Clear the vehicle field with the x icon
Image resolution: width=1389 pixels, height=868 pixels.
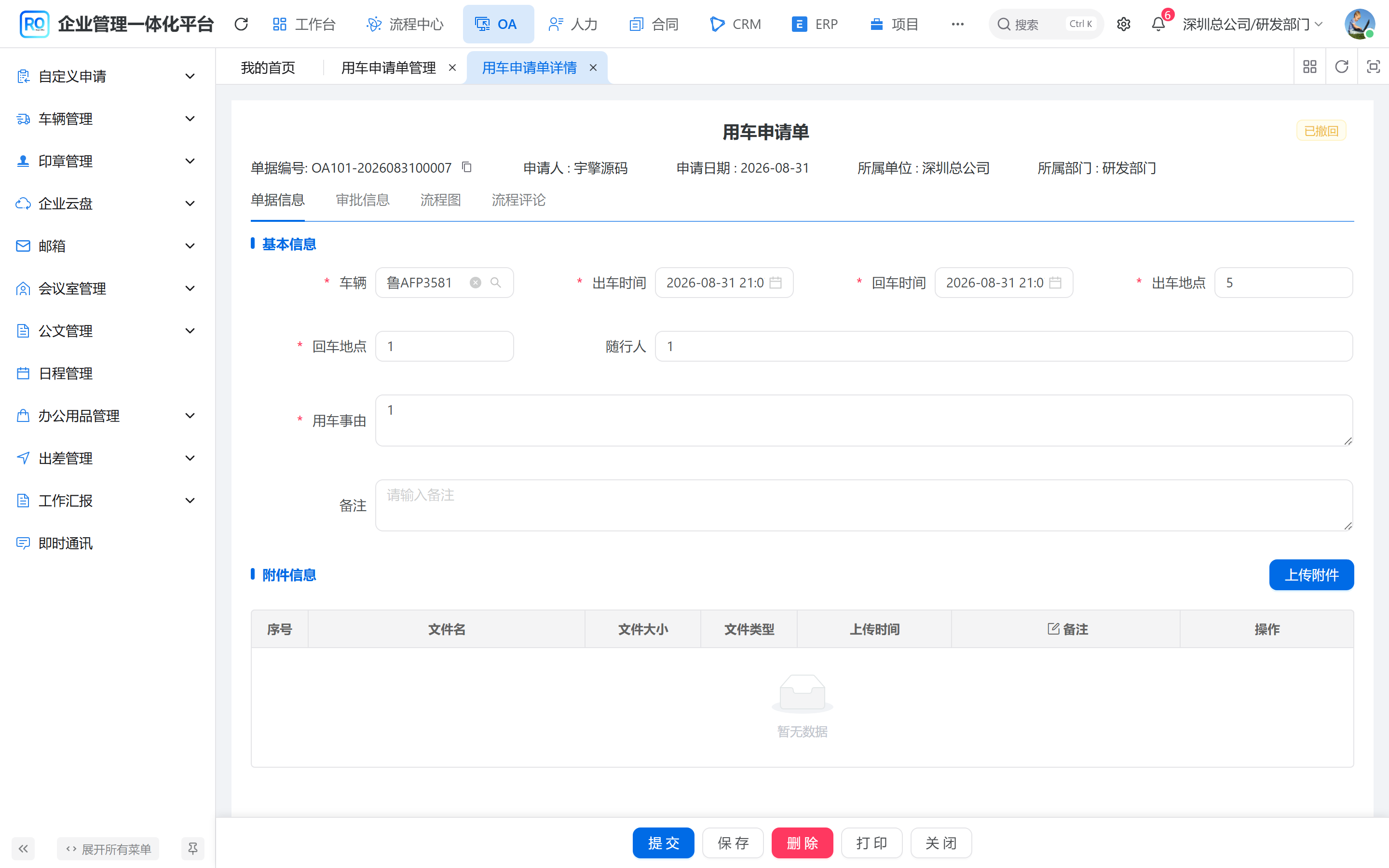point(475,283)
